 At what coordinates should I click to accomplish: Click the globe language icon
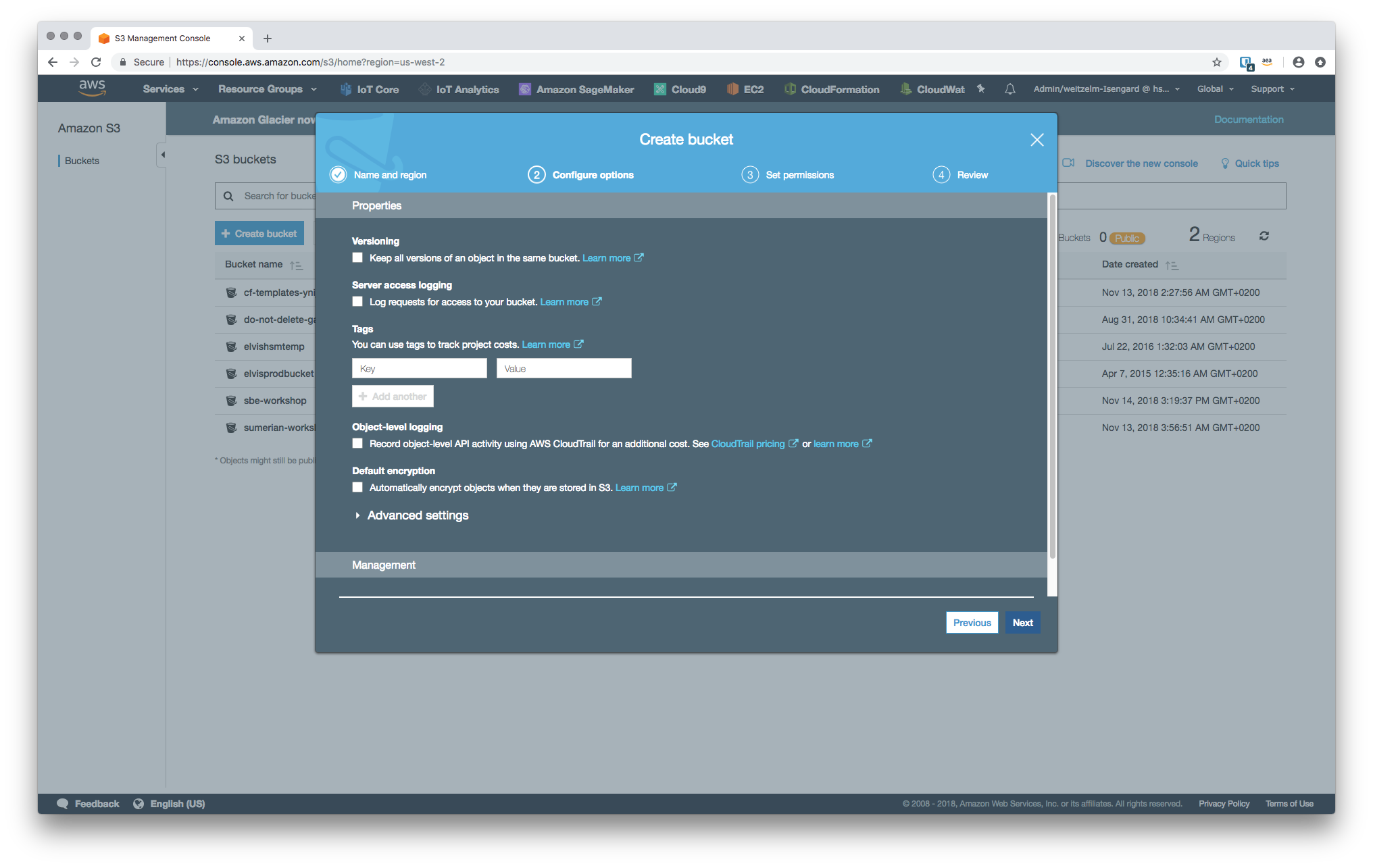[139, 804]
